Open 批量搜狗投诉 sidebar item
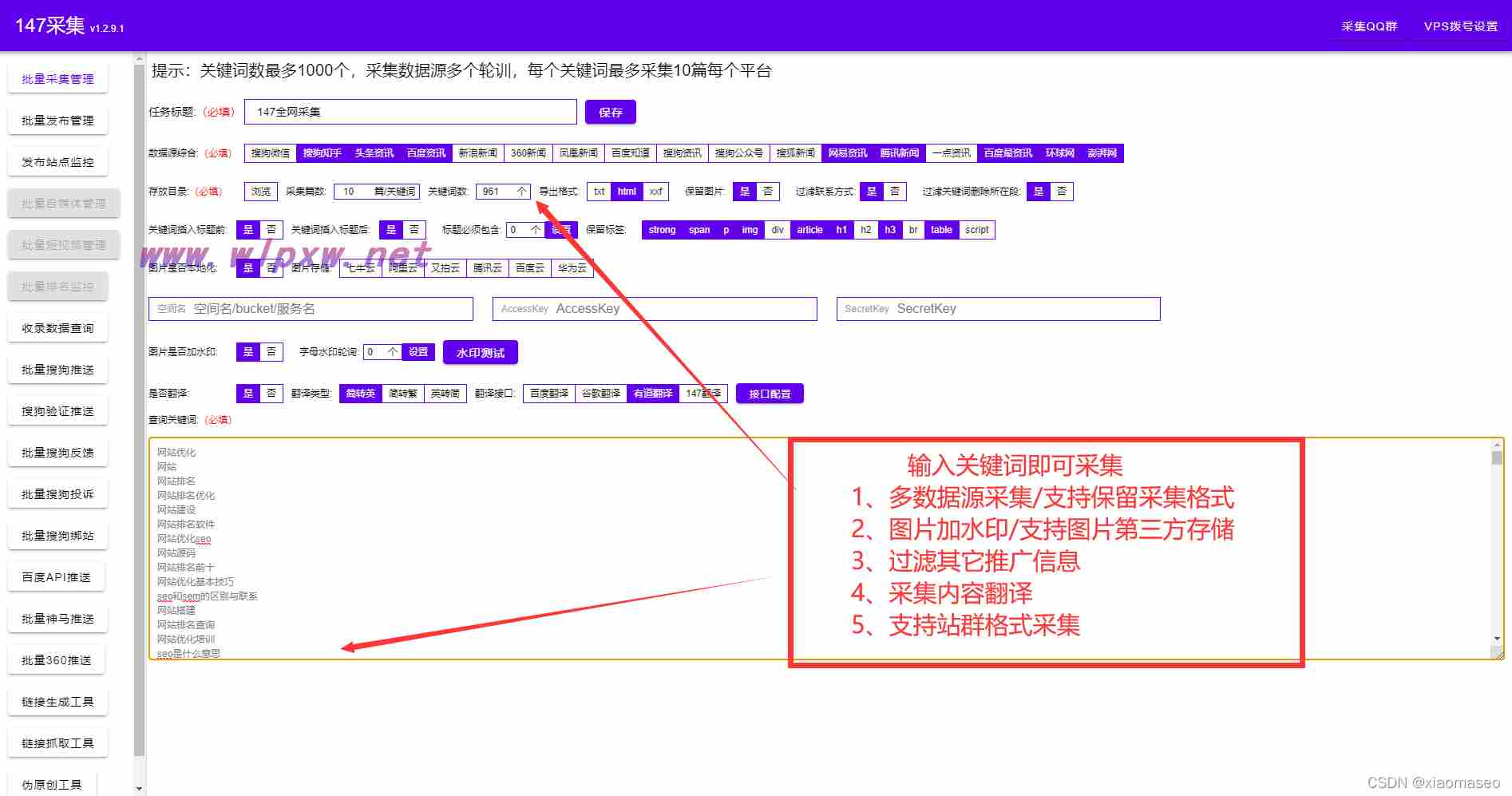This screenshot has width=1512, height=796. click(x=57, y=494)
